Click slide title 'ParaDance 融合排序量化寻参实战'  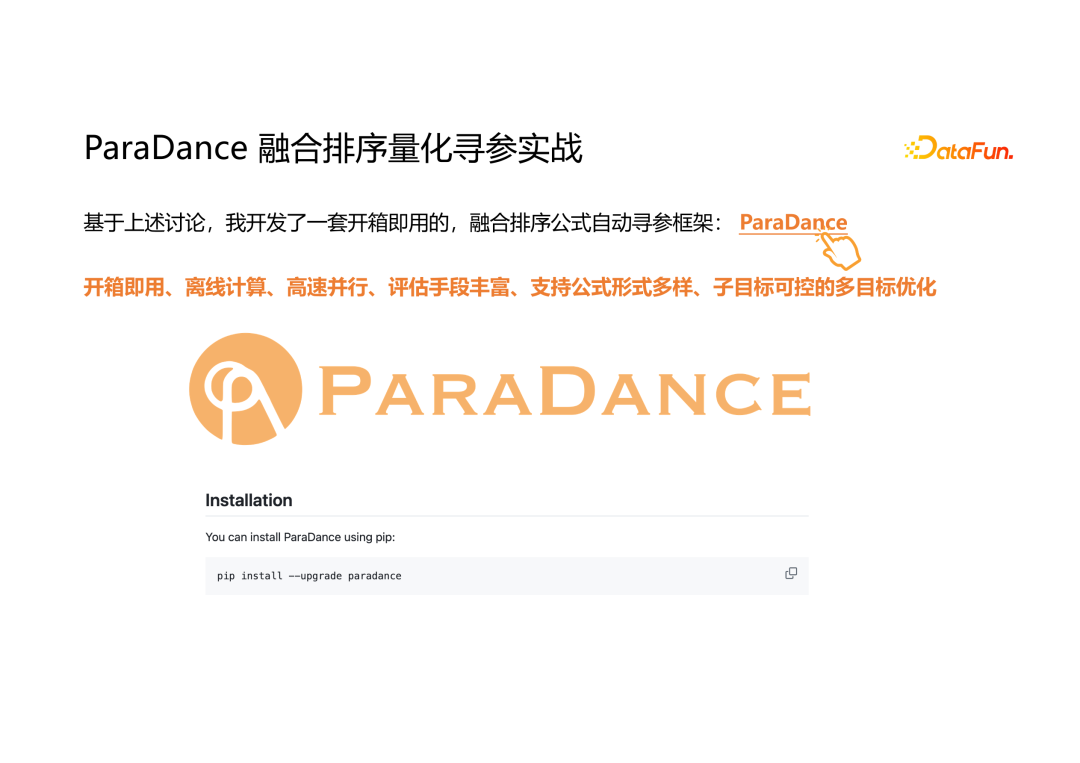[x=333, y=148]
